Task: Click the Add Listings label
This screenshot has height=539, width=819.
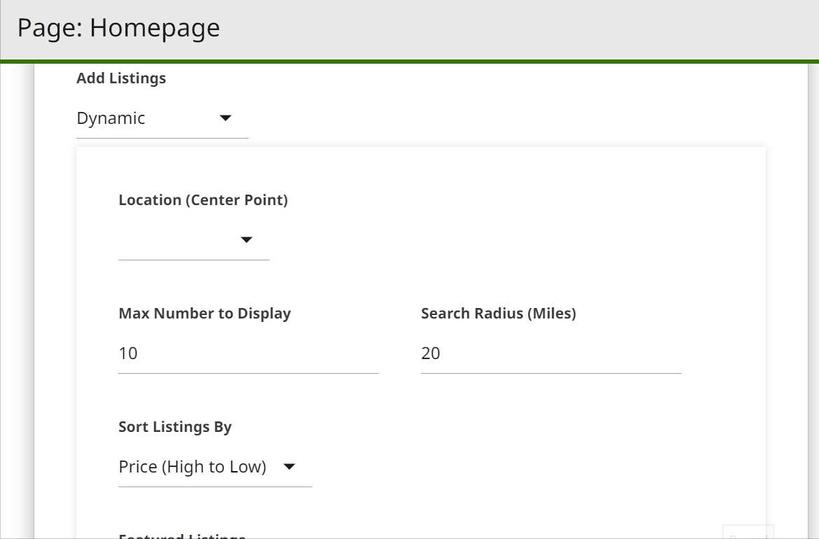Action: tap(121, 78)
